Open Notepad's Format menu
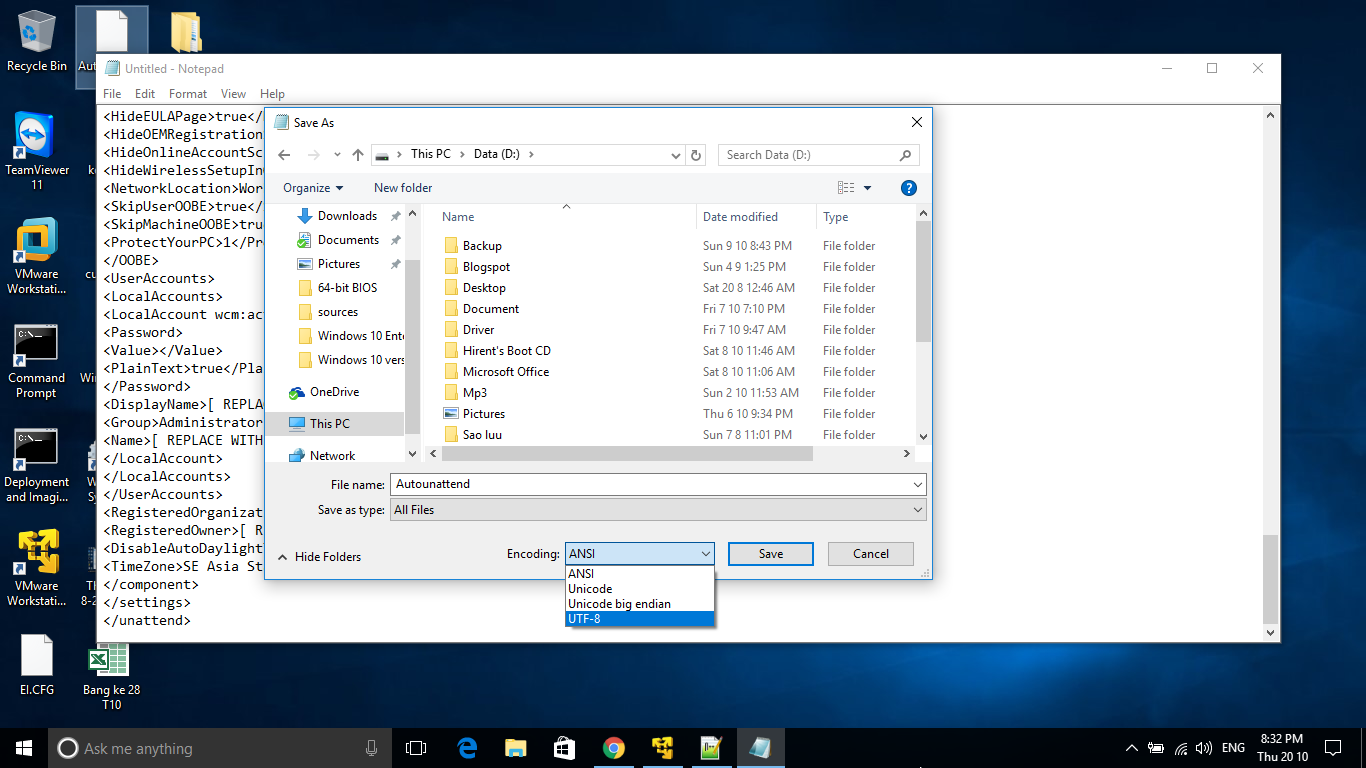 pyautogui.click(x=188, y=94)
